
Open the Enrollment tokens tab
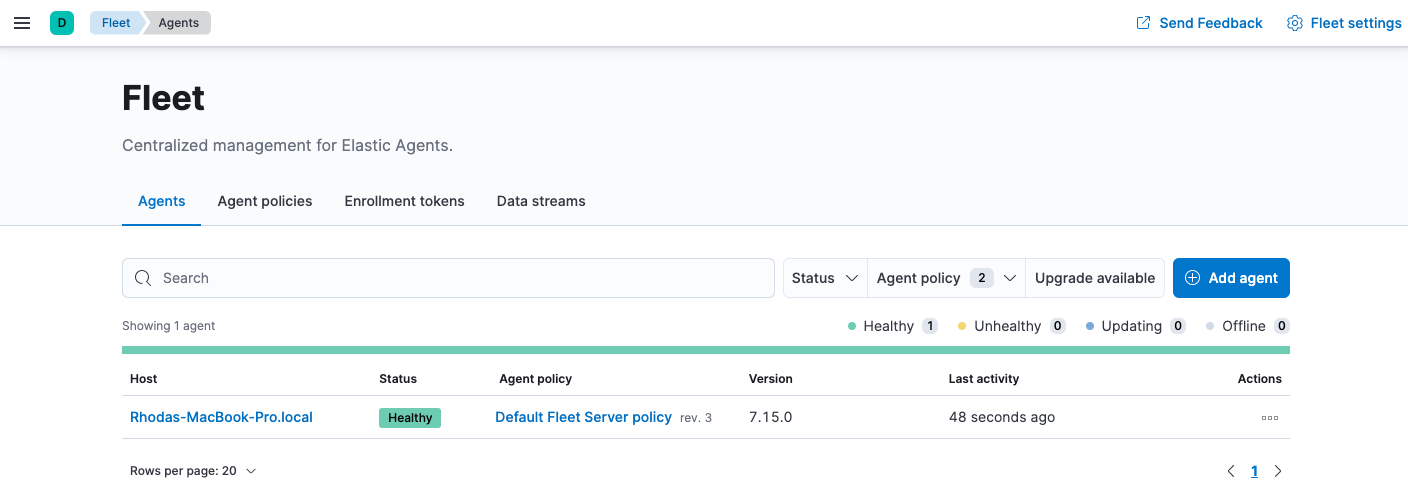tap(404, 201)
